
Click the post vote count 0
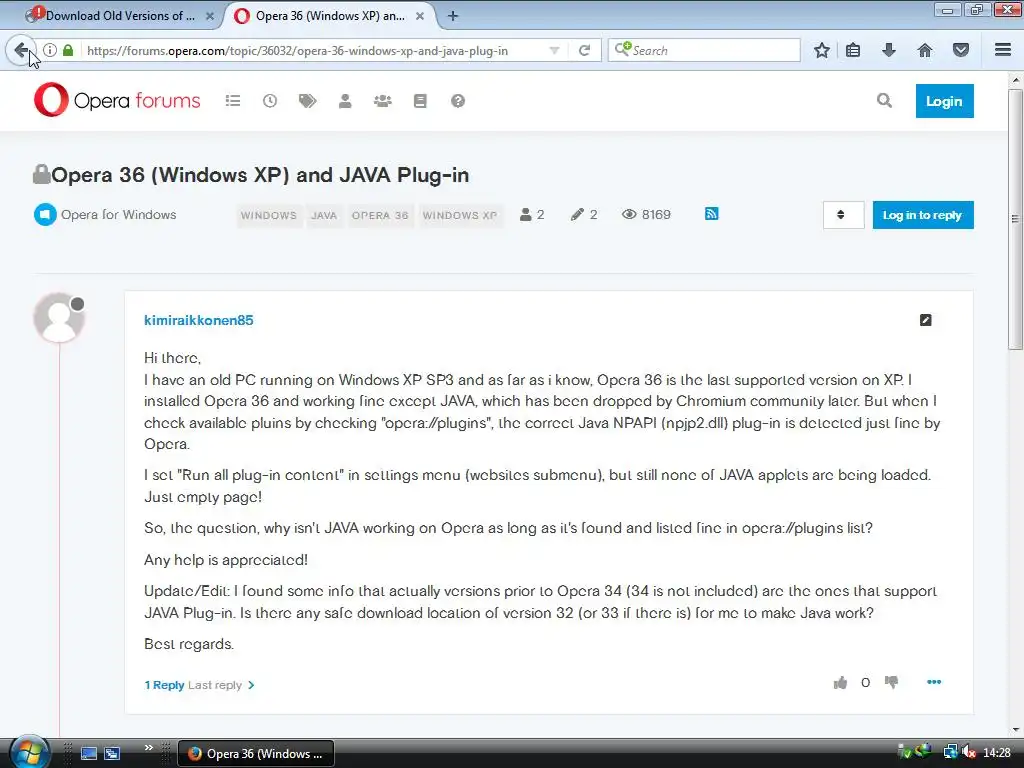pos(865,683)
